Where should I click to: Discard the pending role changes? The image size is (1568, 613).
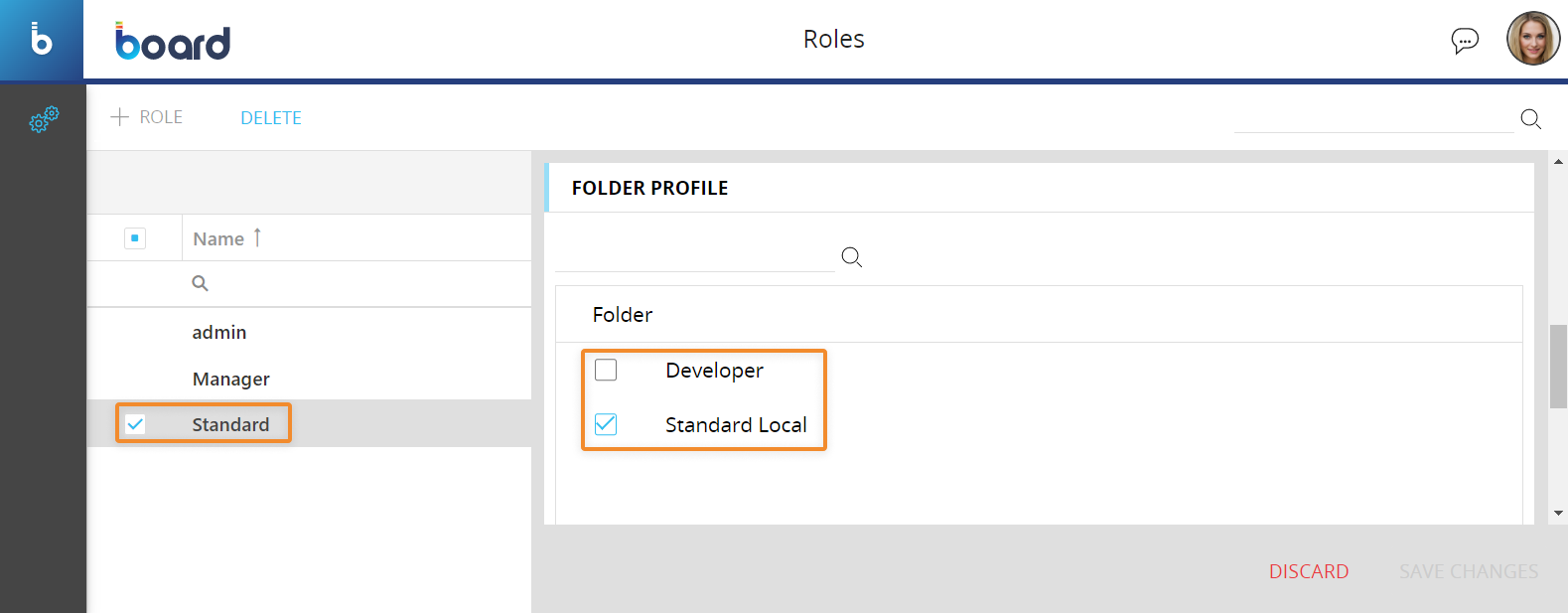click(1308, 571)
